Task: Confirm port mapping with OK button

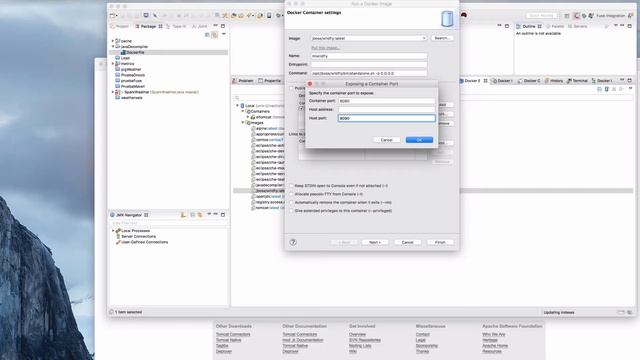Action: point(419,140)
